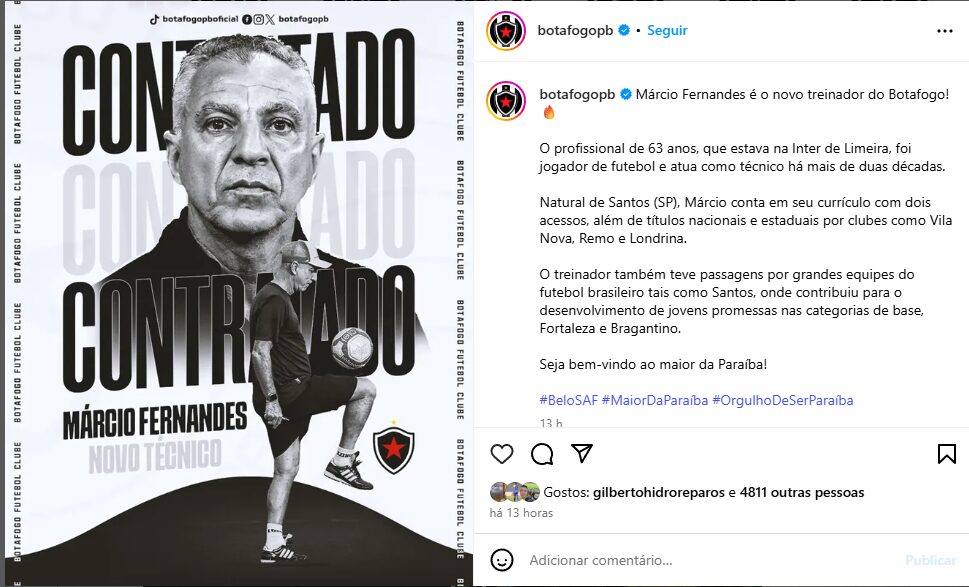Open comments via speech bubble icon
The image size is (969, 587).
coord(542,454)
